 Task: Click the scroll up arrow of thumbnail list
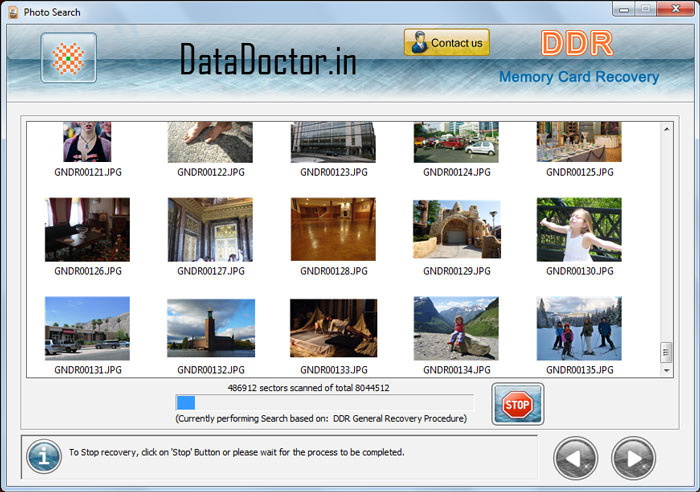[667, 129]
